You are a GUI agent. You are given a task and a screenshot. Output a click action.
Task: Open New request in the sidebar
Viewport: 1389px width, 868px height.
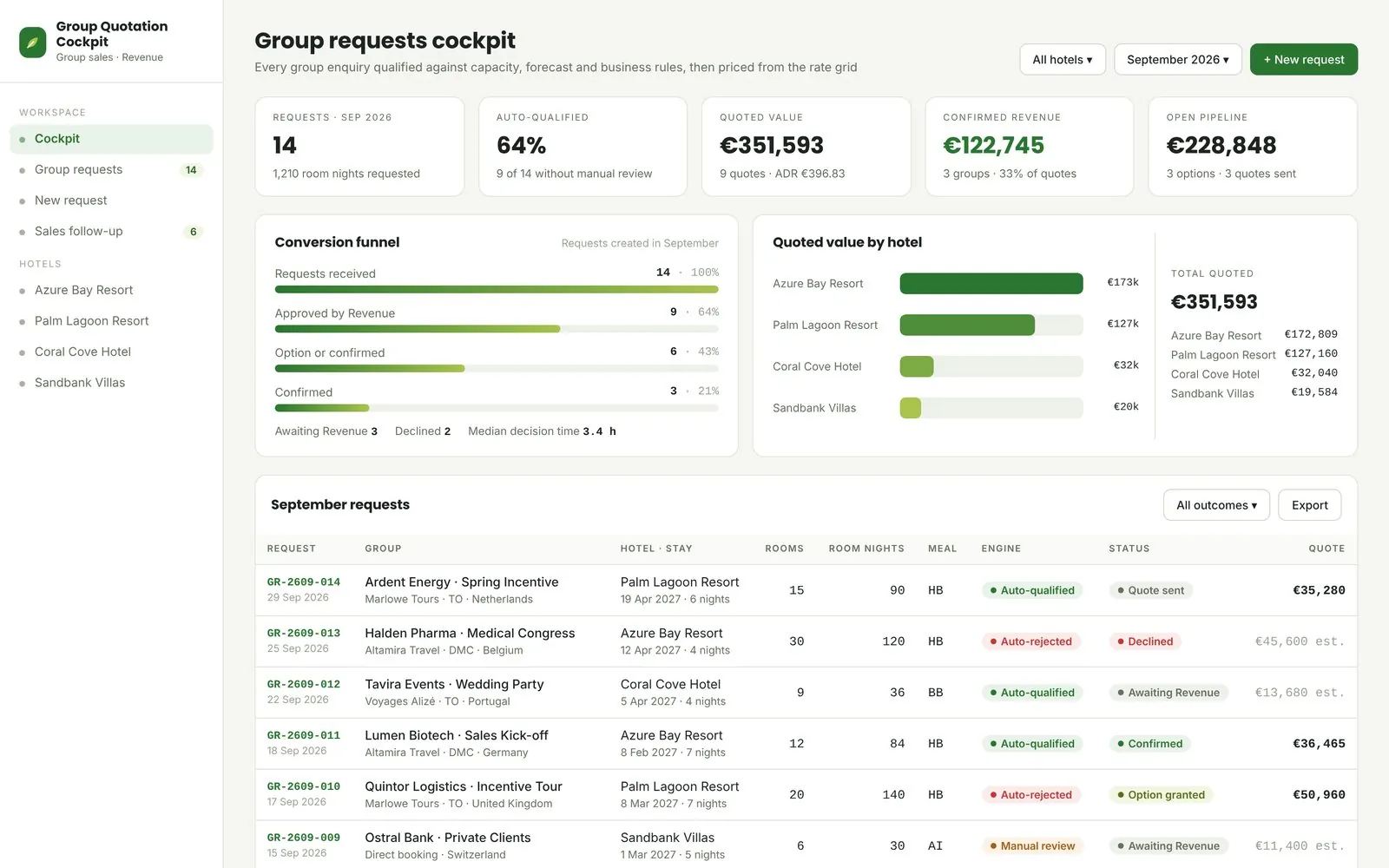click(111, 201)
